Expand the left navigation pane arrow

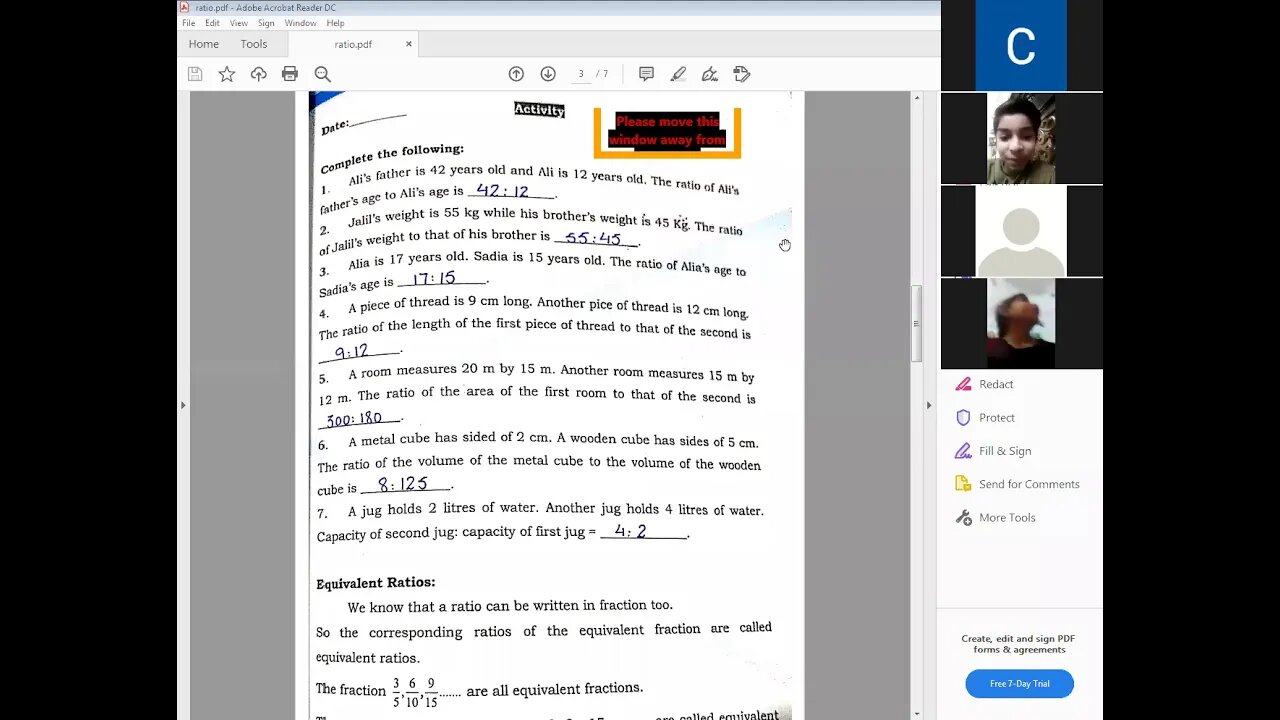tap(182, 405)
